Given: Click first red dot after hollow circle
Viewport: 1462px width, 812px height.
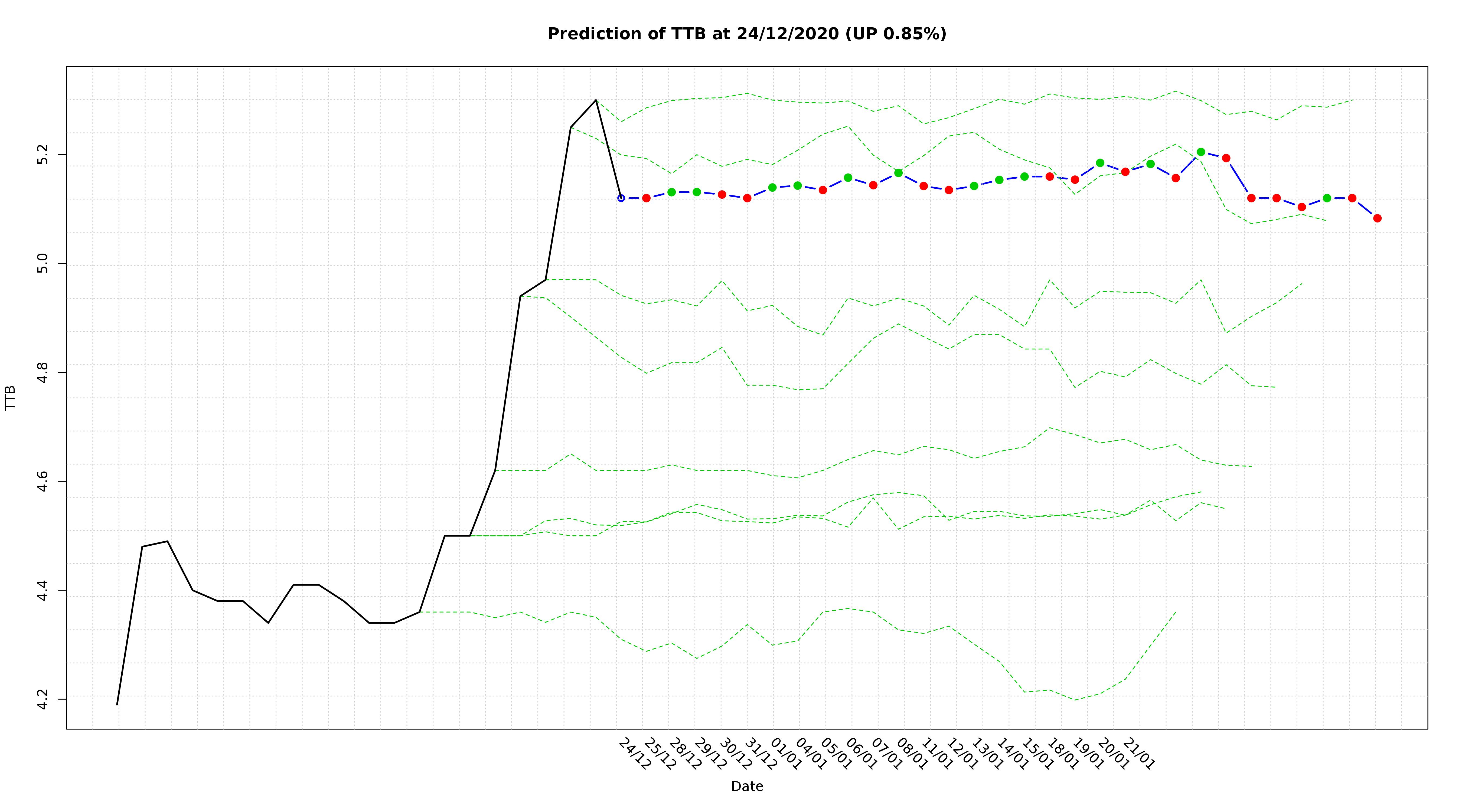Looking at the screenshot, I should point(646,198).
